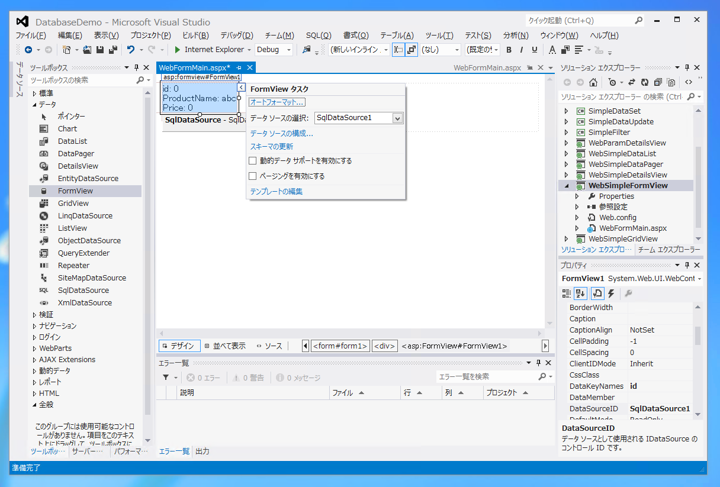Viewport: 720px width, 487px height.
Task: Click the Home icon in Solution Explorer
Action: coord(593,82)
